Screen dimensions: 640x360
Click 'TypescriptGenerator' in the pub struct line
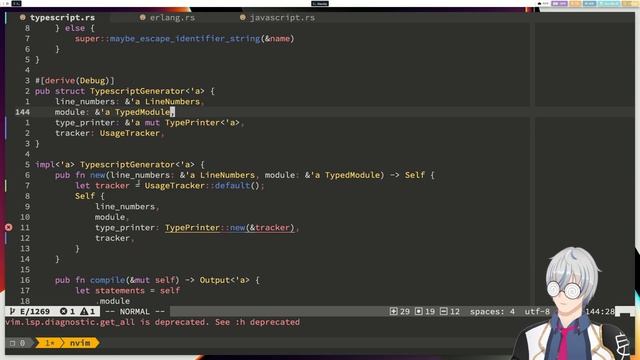click(x=137, y=91)
